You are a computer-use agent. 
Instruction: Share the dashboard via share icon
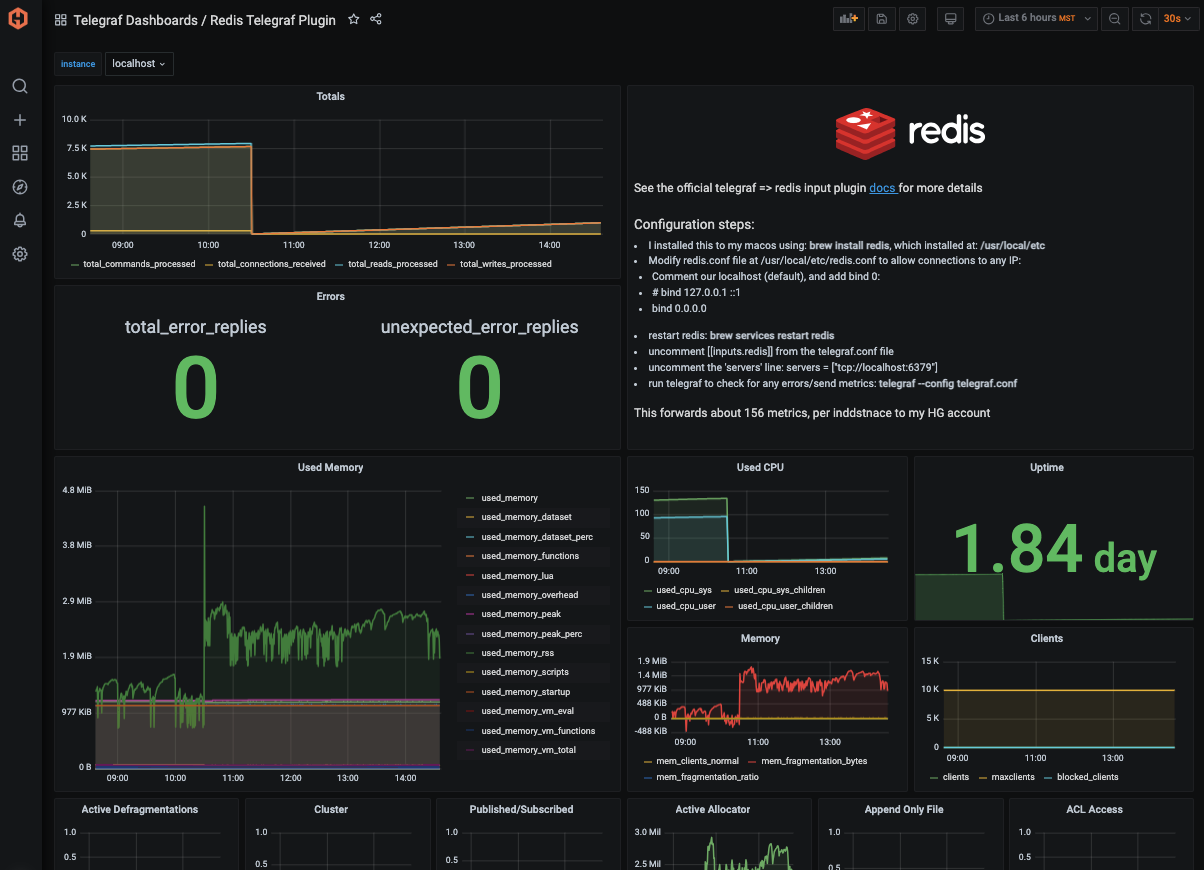click(376, 19)
